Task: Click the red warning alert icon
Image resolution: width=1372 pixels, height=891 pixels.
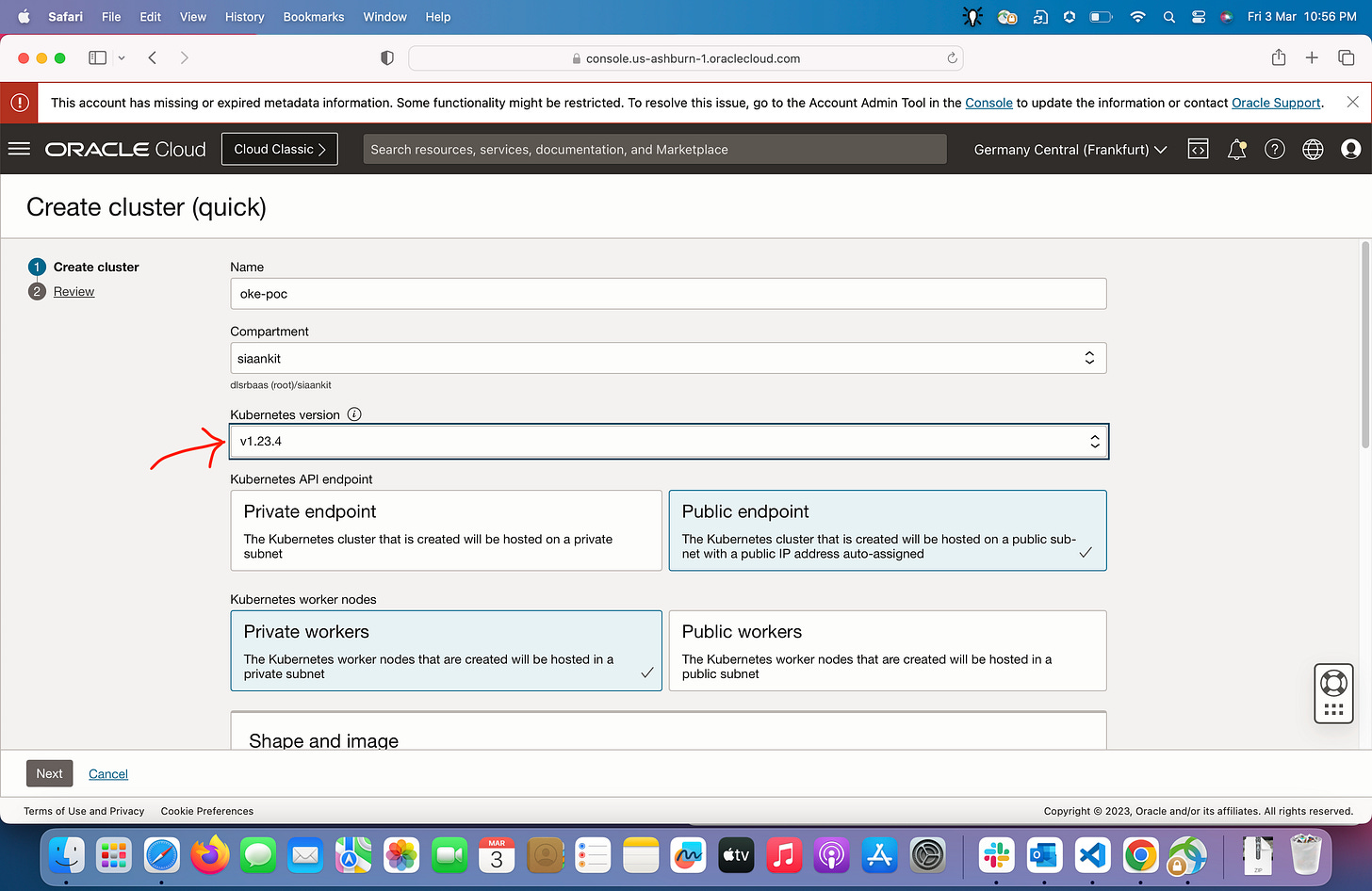Action: [19, 103]
